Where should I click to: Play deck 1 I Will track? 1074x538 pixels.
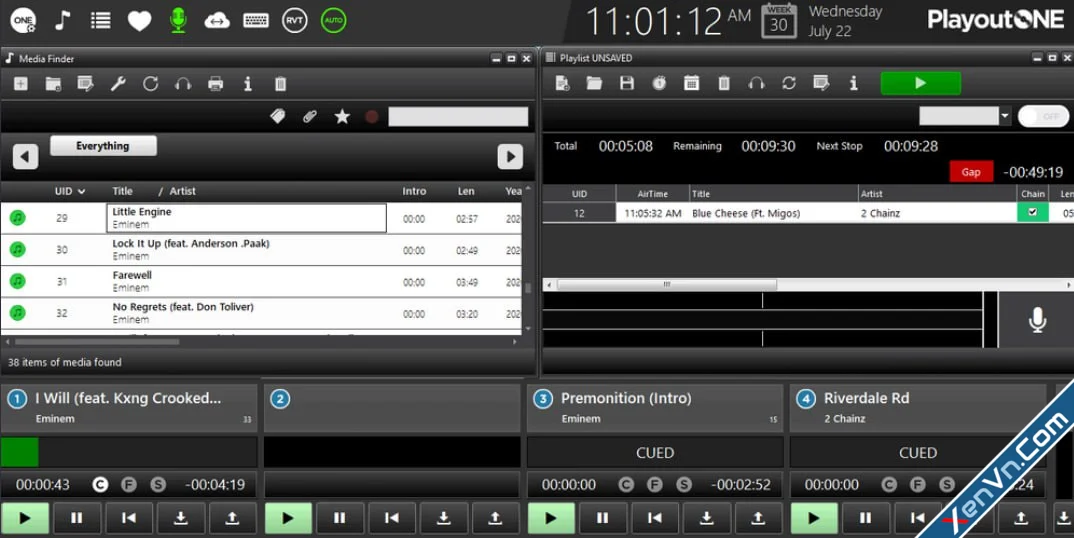[x=25, y=518]
